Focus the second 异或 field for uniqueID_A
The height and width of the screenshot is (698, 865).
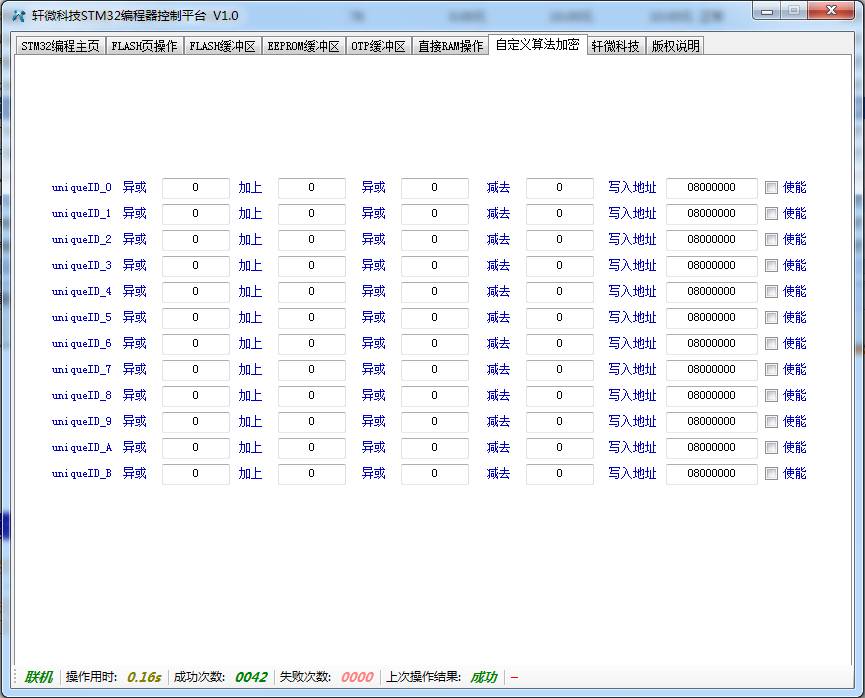tap(435, 447)
